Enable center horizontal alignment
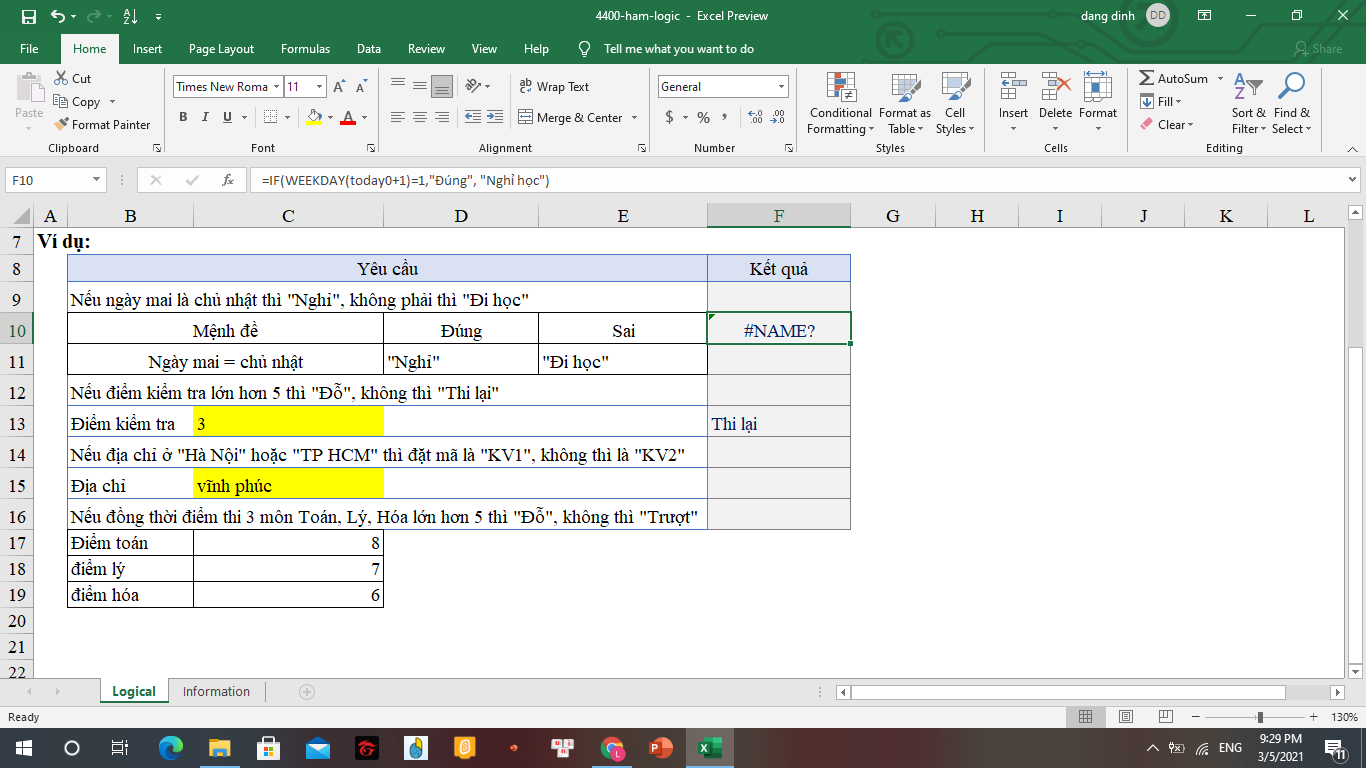 (419, 117)
